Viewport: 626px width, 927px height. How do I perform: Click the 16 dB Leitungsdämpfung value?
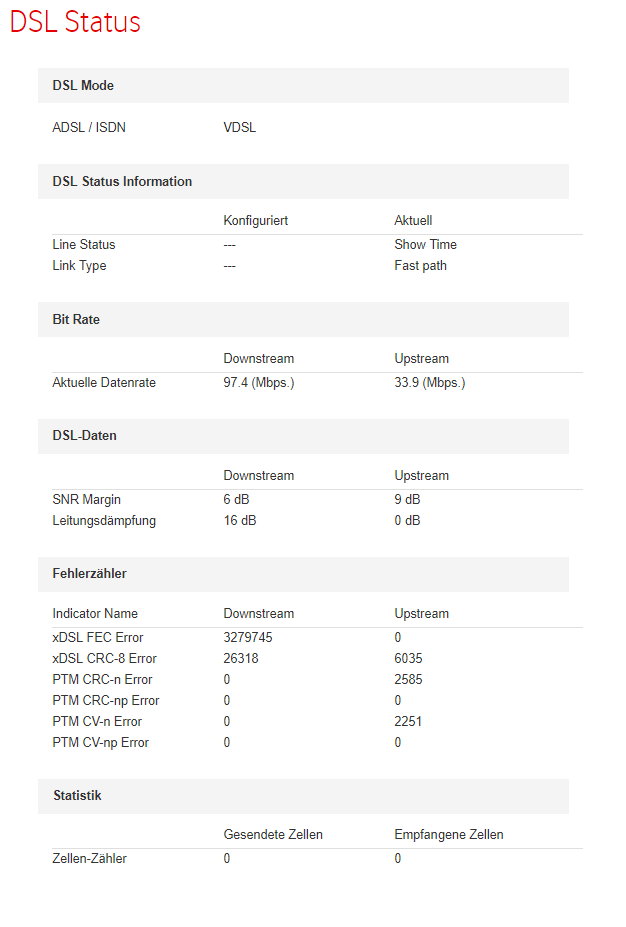tap(240, 521)
